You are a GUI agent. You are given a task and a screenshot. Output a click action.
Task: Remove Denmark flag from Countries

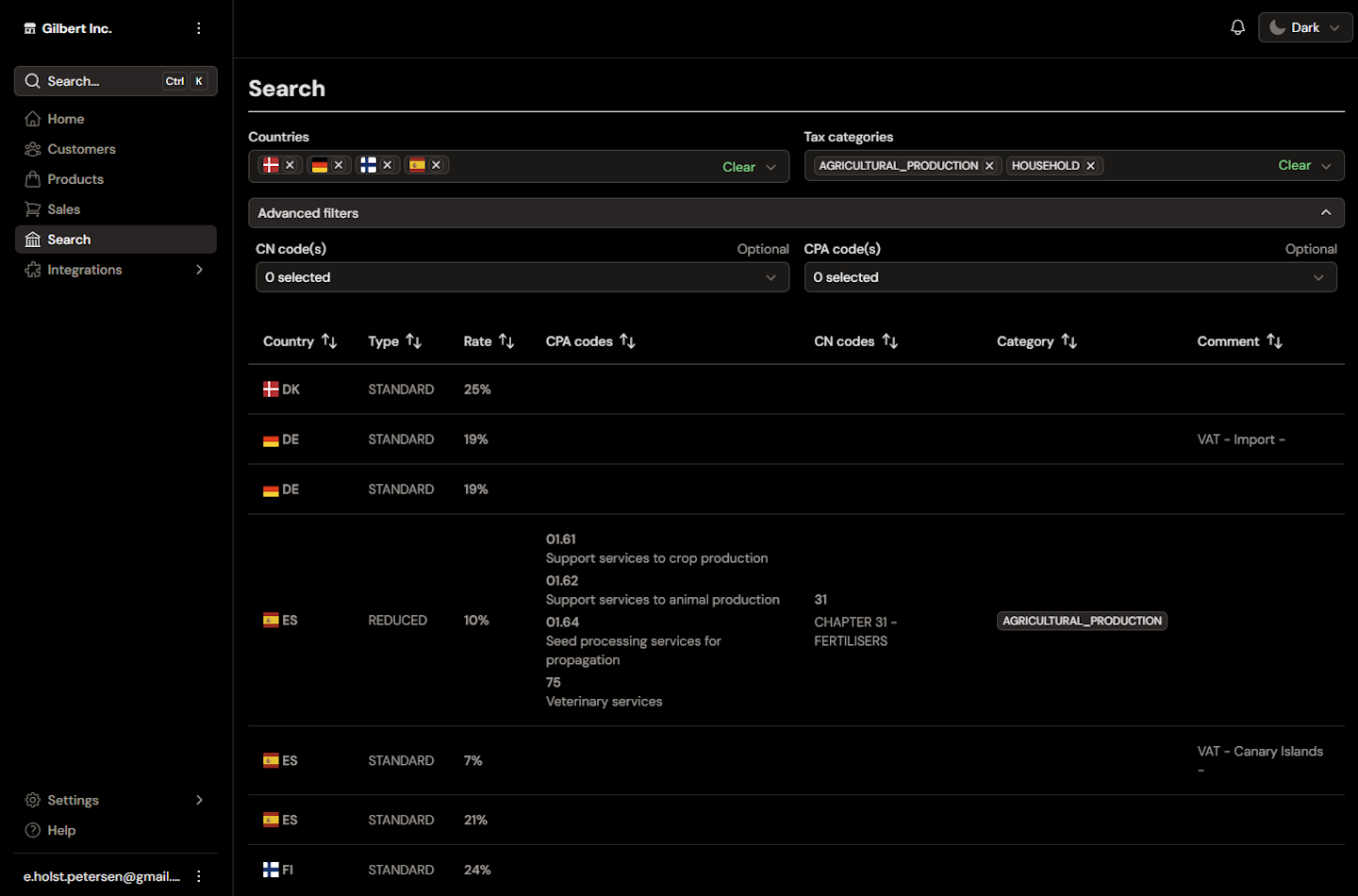290,165
